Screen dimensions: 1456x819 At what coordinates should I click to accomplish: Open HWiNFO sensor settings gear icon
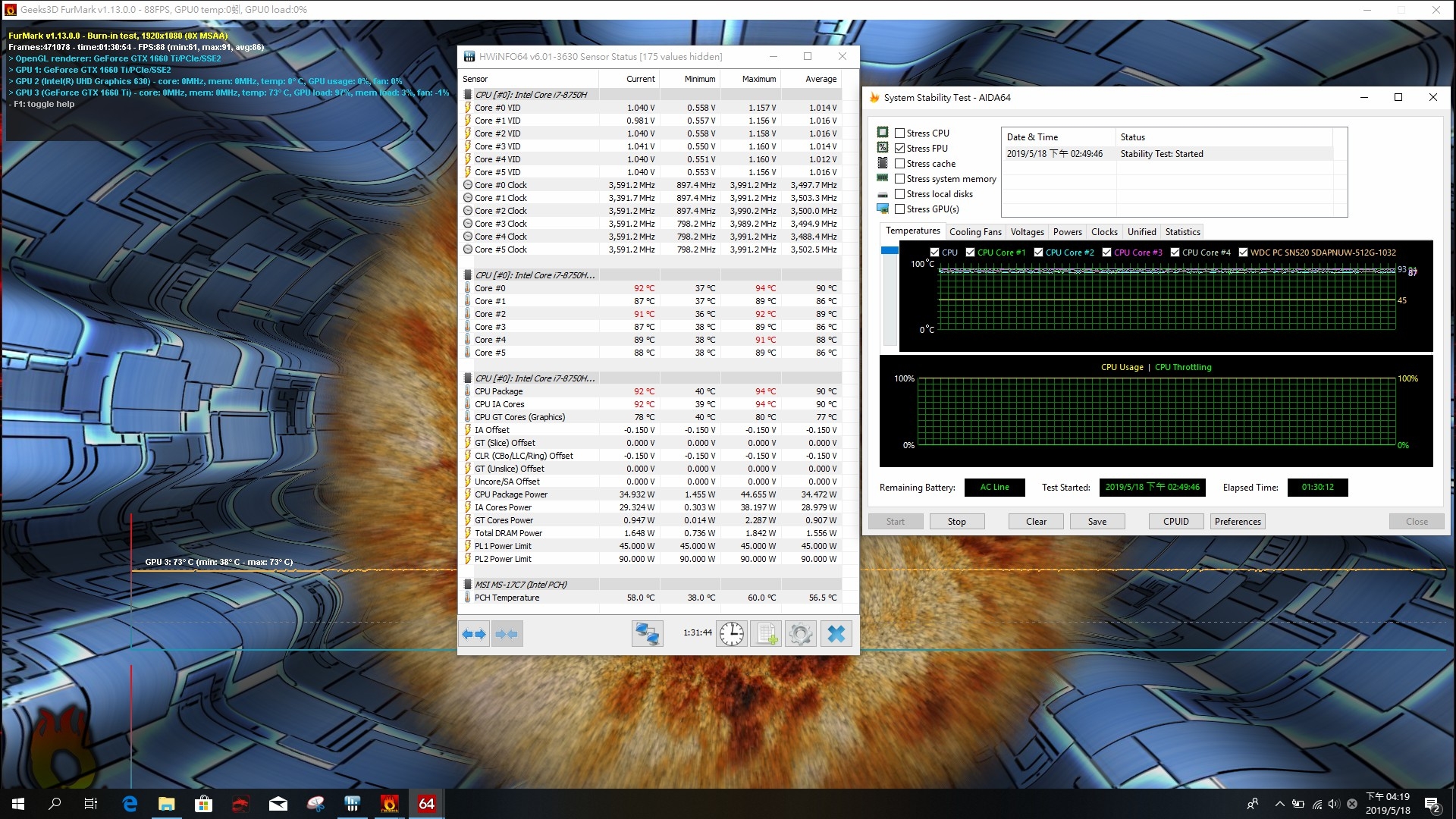[x=800, y=634]
